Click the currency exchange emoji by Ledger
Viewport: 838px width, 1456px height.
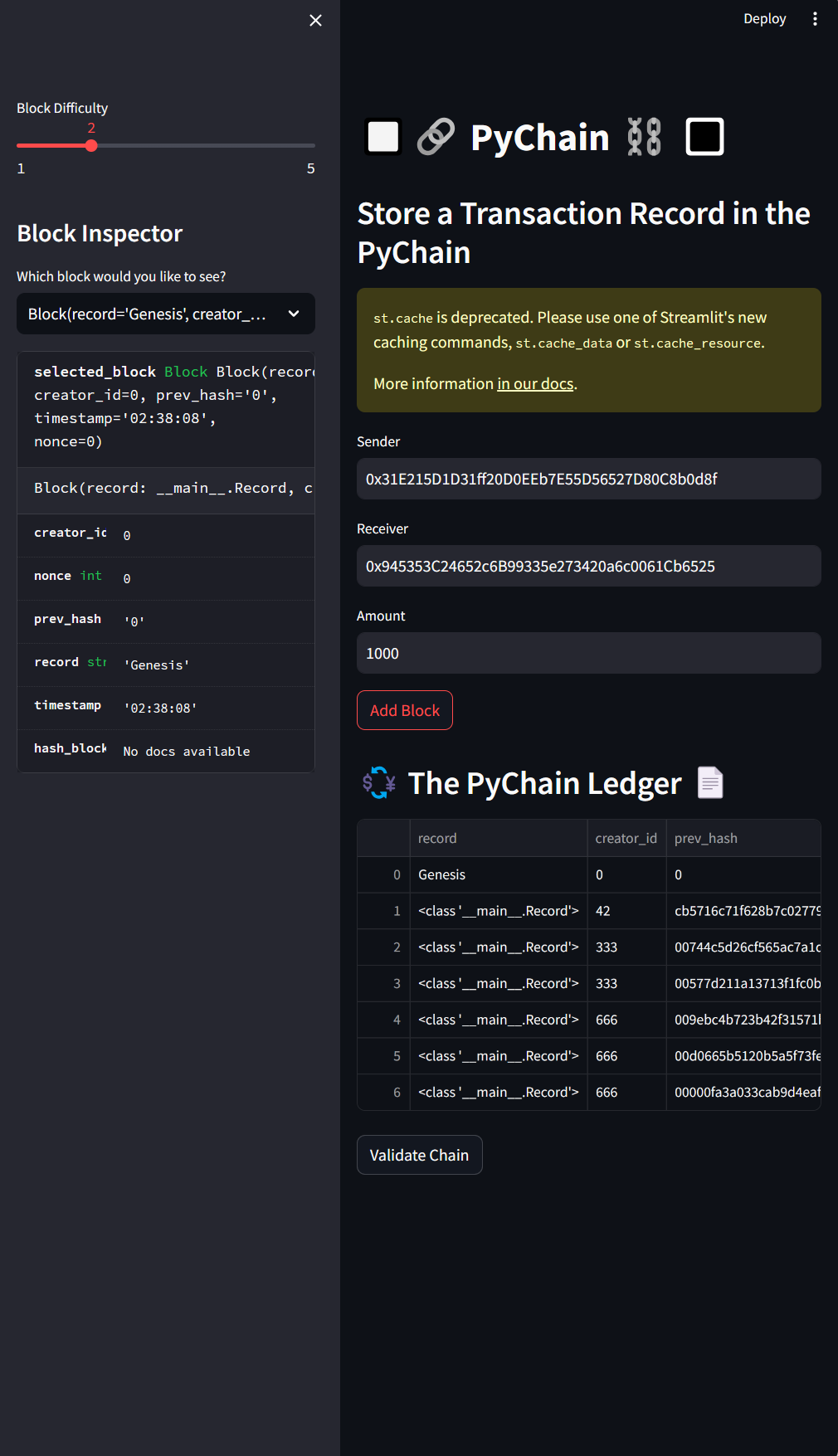pyautogui.click(x=378, y=782)
